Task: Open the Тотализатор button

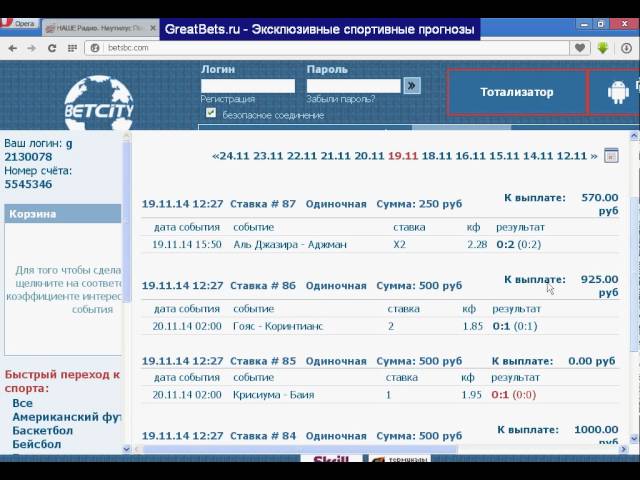Action: click(517, 92)
